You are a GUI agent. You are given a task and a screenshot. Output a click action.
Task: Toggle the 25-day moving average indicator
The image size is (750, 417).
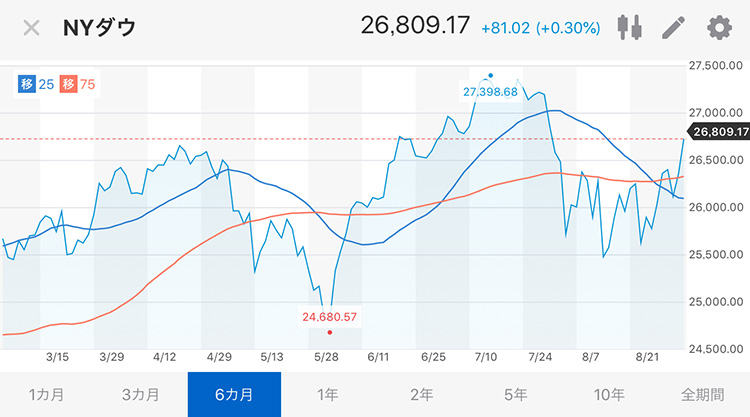point(36,85)
